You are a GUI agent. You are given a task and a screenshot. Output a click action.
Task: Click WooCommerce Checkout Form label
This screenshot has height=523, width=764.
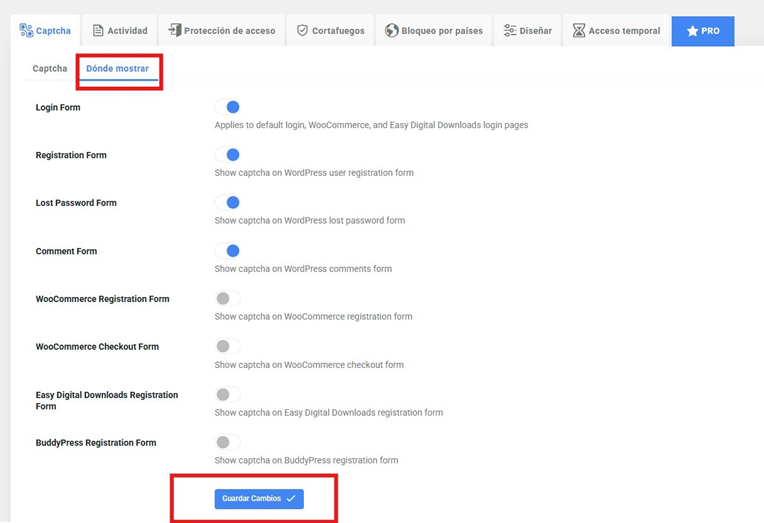[x=97, y=347]
